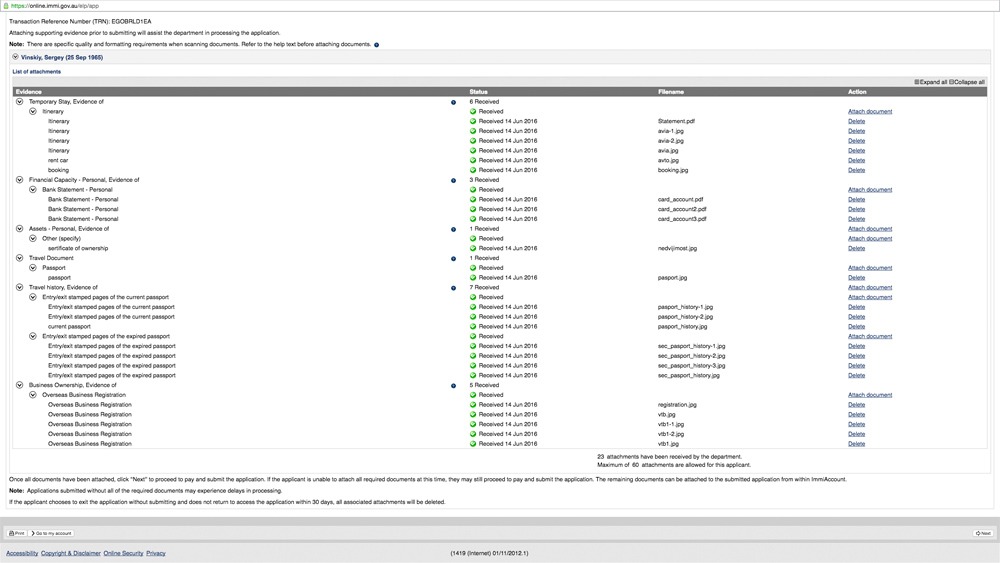Delete the card_account2.pdf attachment
This screenshot has width=1000, height=563.
tap(856, 209)
